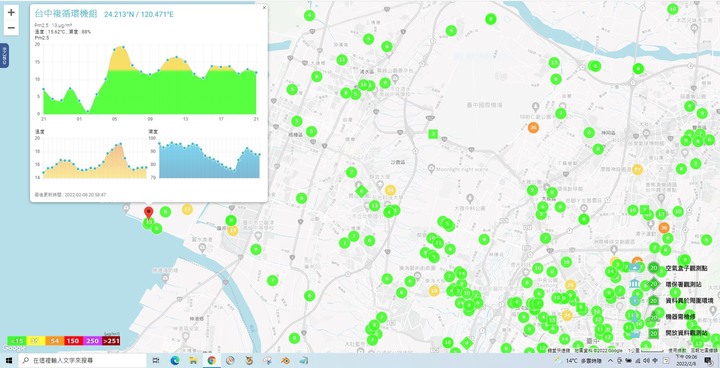720x368 pixels.
Task: Click the >251 dark red legend swatch
Action: coord(111,341)
